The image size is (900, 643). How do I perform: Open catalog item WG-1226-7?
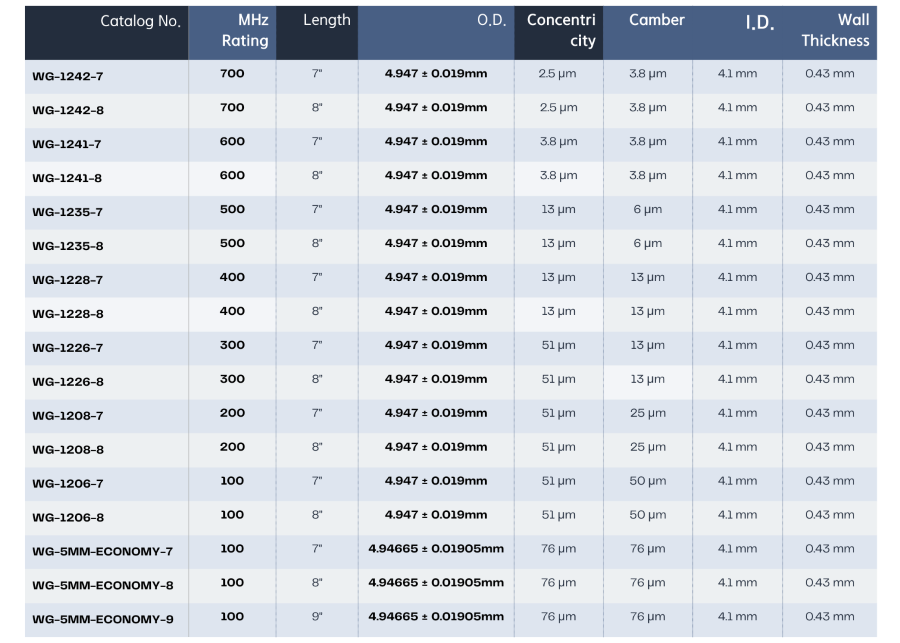click(68, 348)
